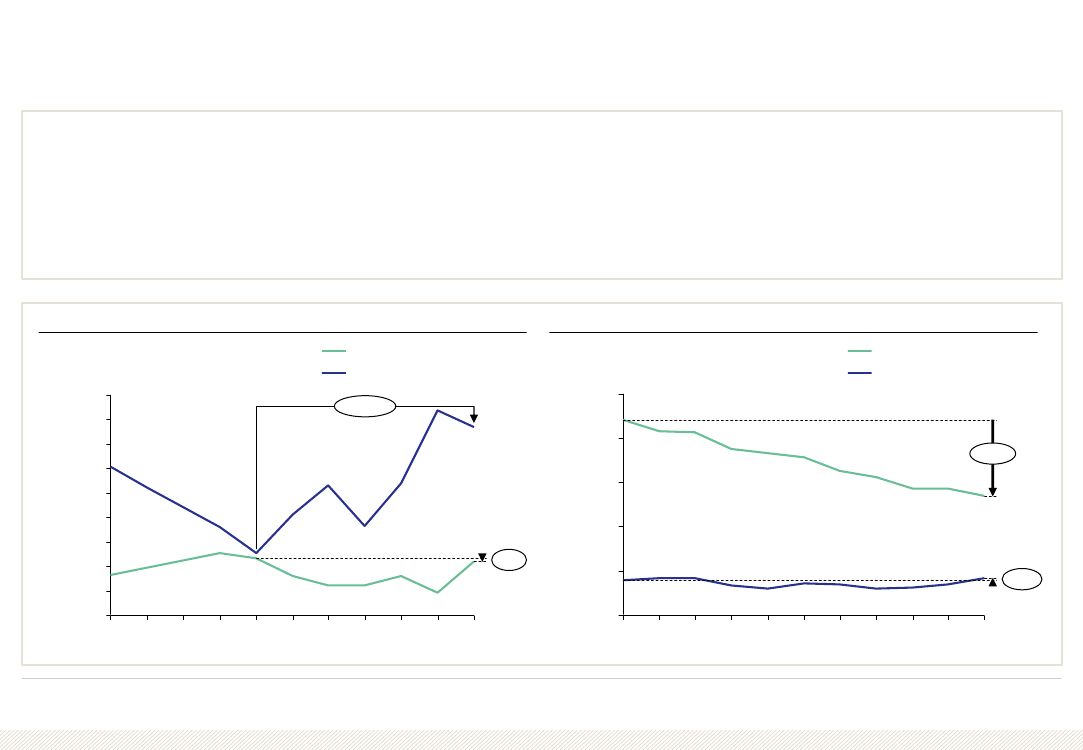Click the blue legend swatch above the volatile-line chart
The width and height of the screenshot is (1083, 750).
point(334,373)
